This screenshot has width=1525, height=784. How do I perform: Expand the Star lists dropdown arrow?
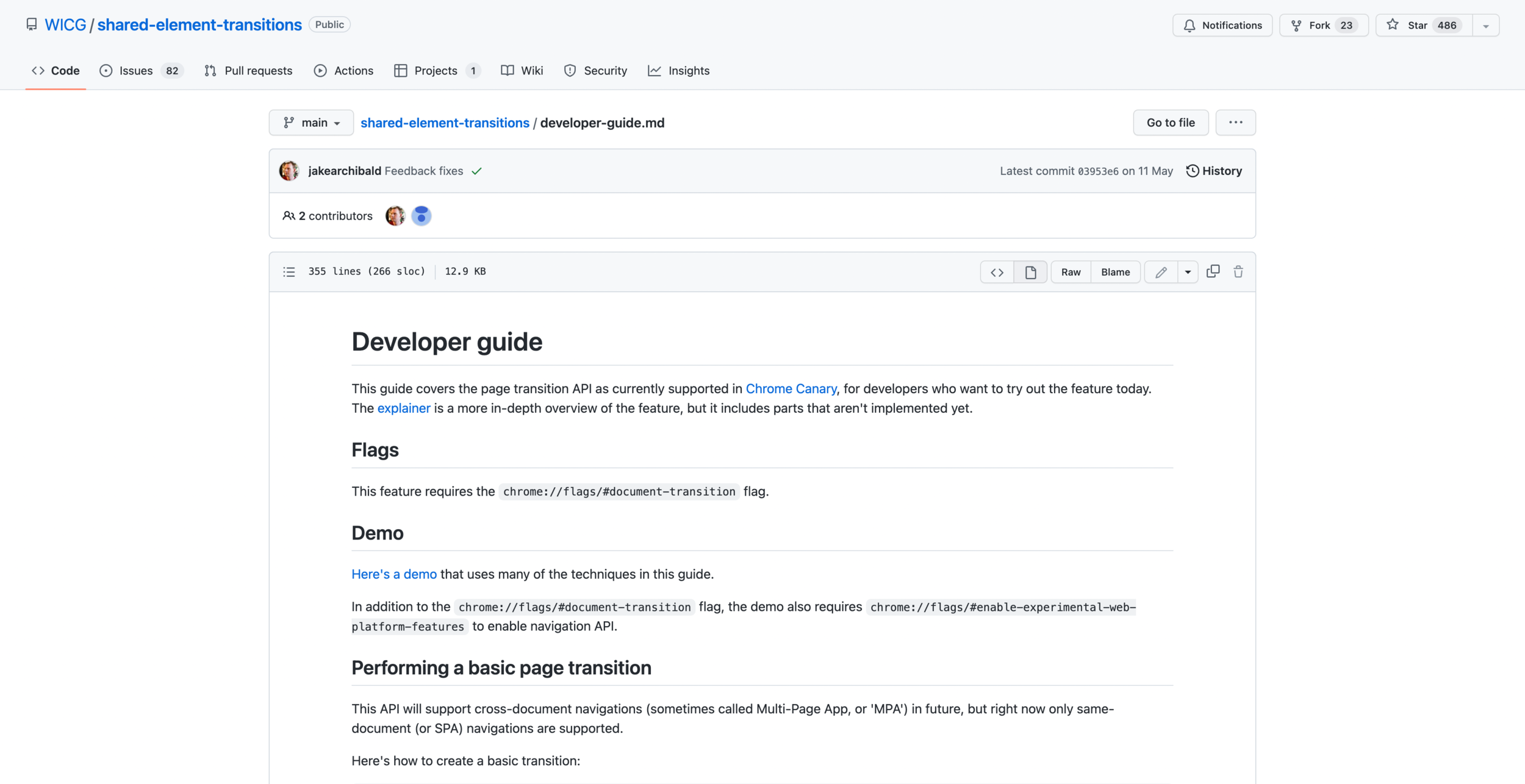tap(1486, 26)
